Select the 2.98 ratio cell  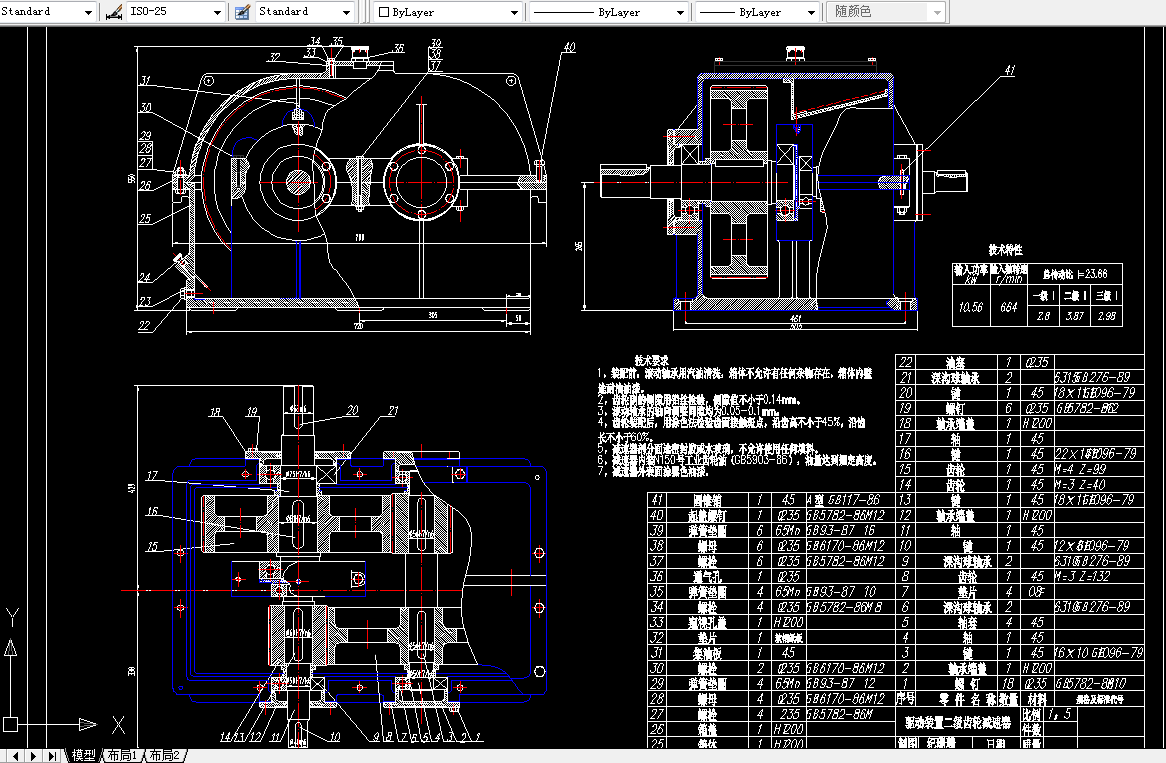[x=1107, y=316]
